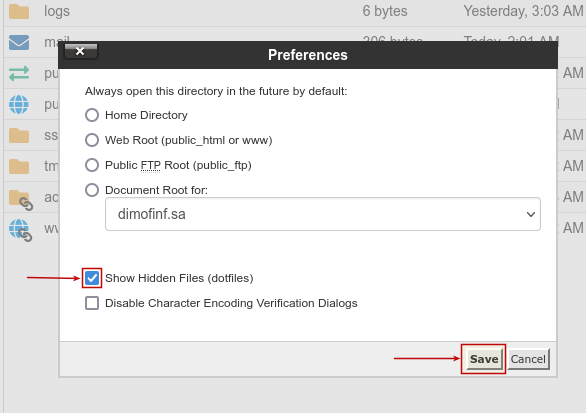
Task: Open the dimofinf.sa domain dropdown
Action: [323, 214]
